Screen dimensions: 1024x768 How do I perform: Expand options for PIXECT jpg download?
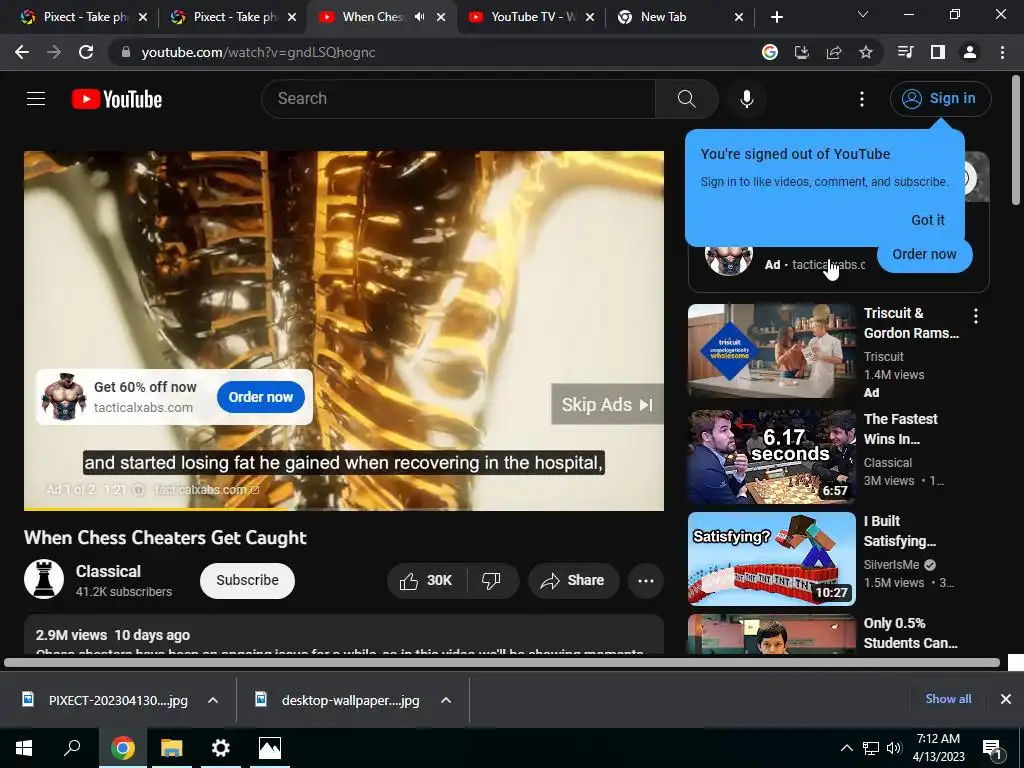click(x=213, y=700)
